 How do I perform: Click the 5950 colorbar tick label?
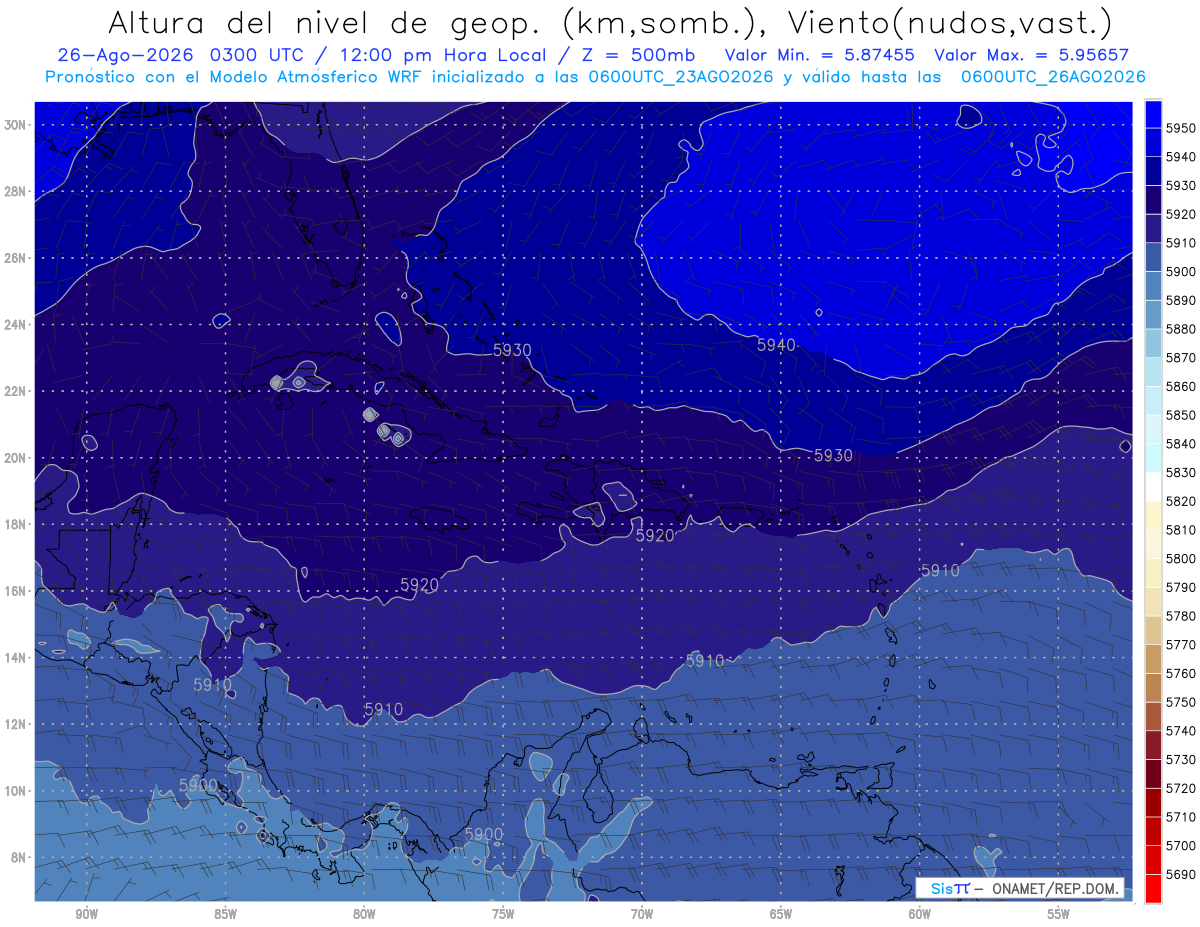tap(1181, 128)
